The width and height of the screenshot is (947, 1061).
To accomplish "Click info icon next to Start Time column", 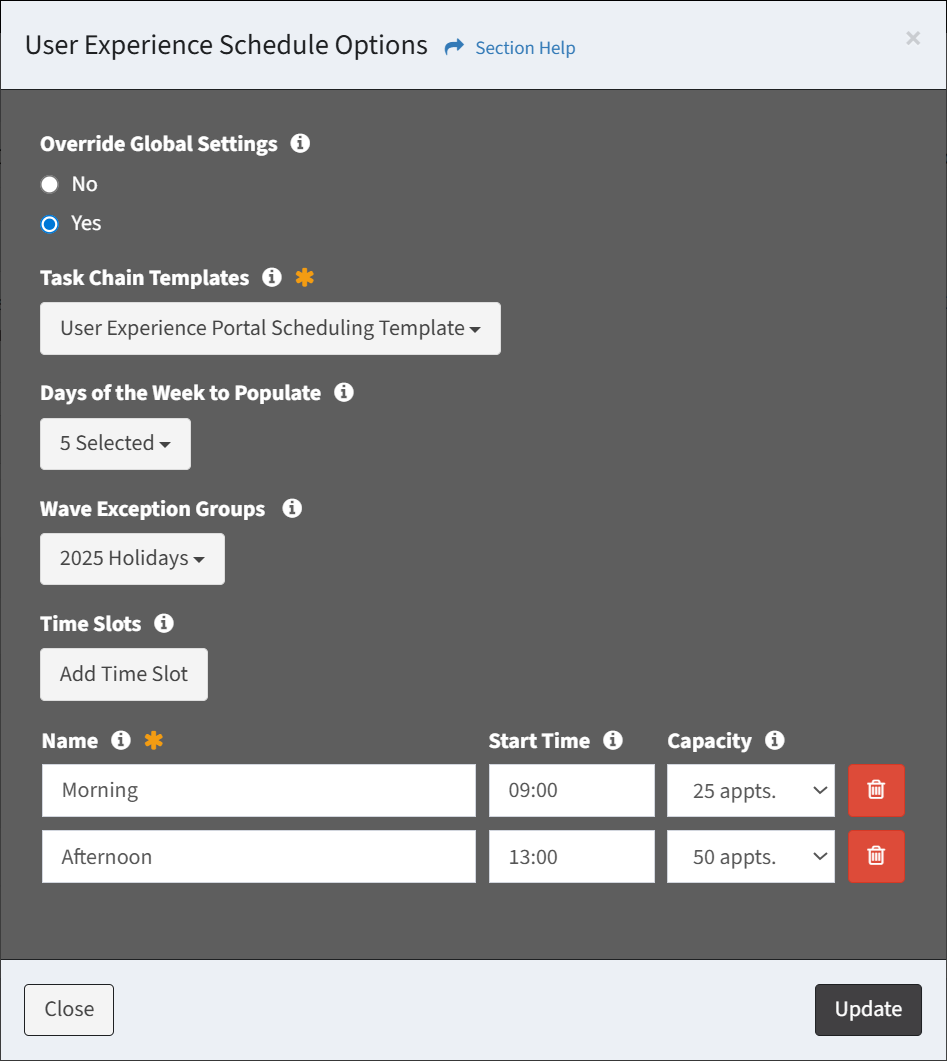I will point(613,740).
